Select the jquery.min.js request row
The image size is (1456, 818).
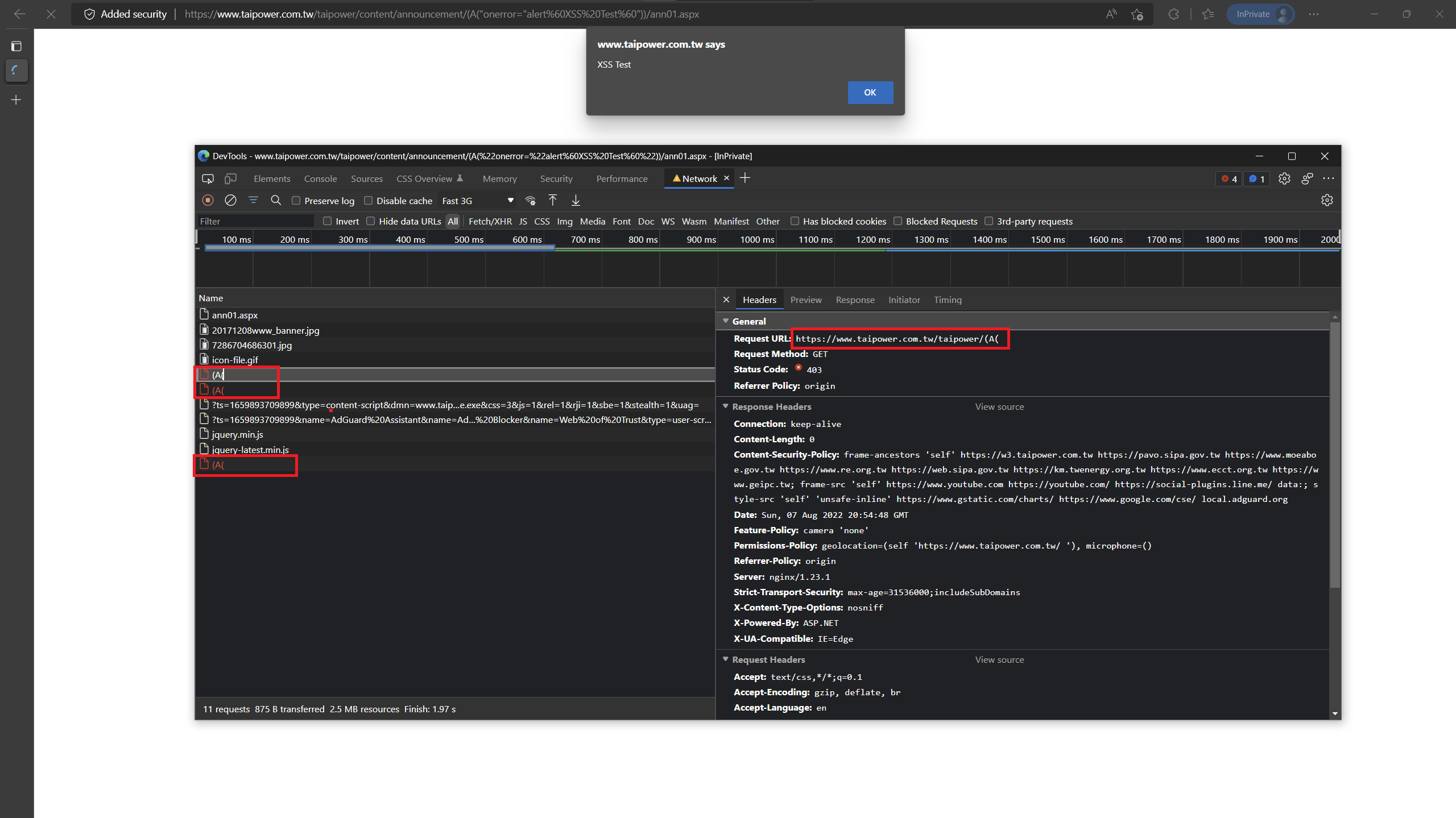tap(455, 434)
